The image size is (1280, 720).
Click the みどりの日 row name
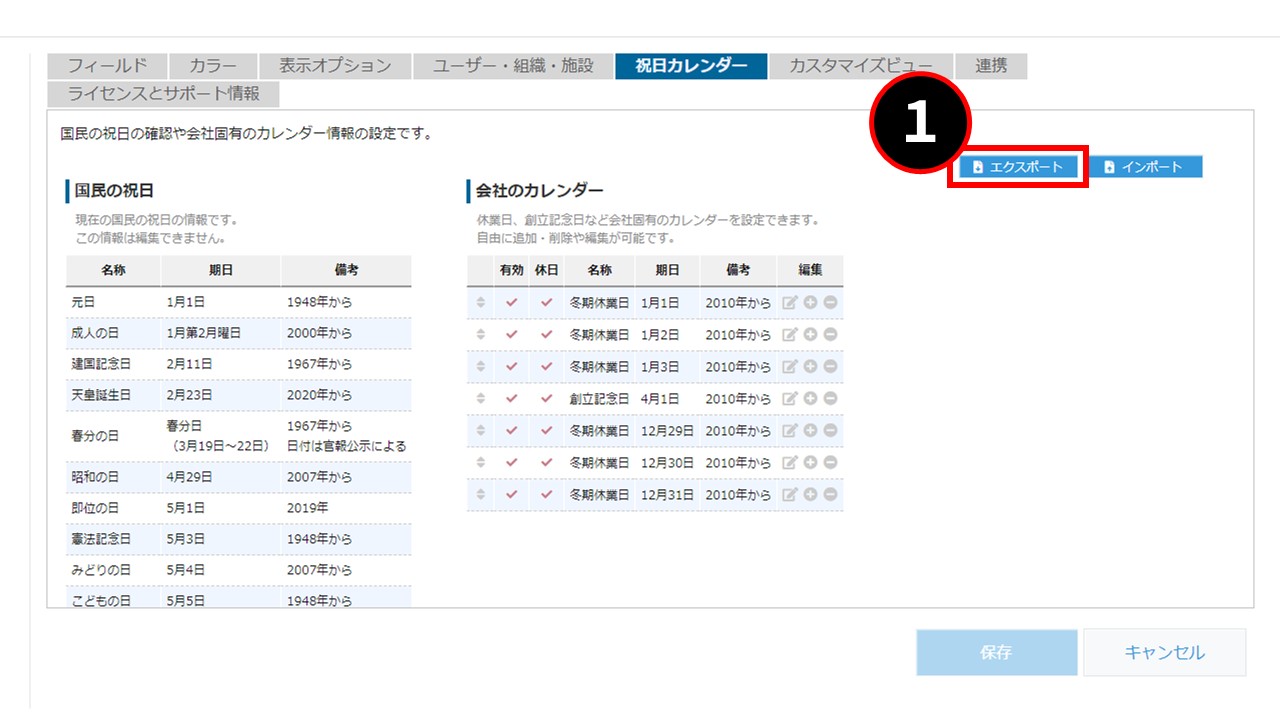100,570
